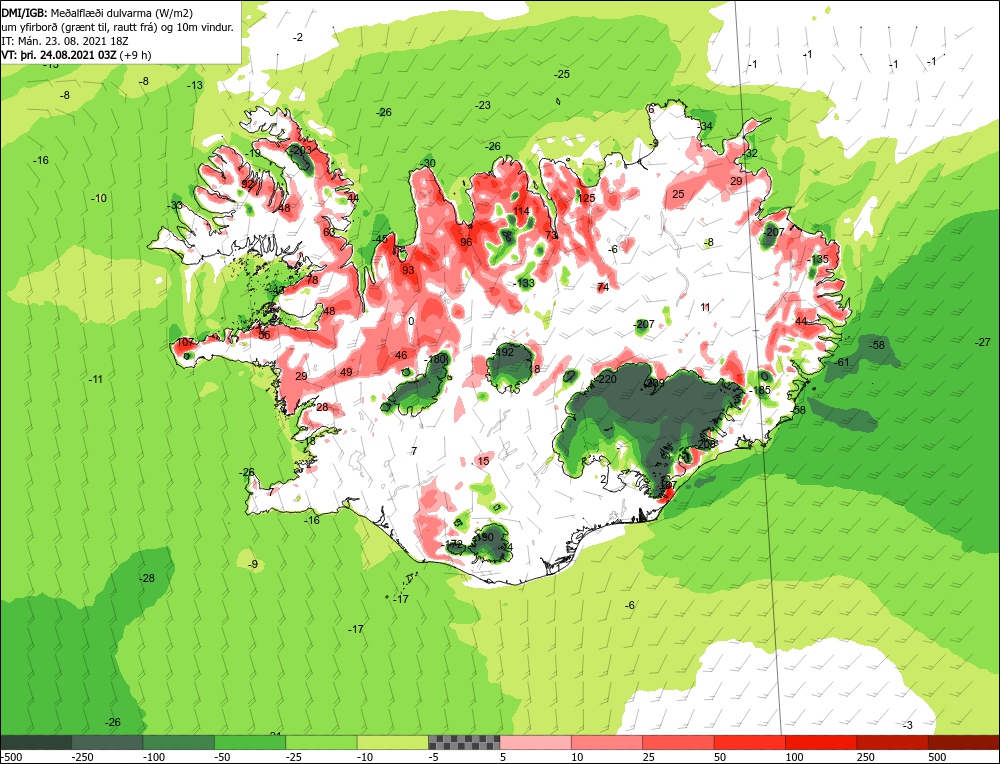Pick the legend swatch between -250 and -100

[x=108, y=742]
